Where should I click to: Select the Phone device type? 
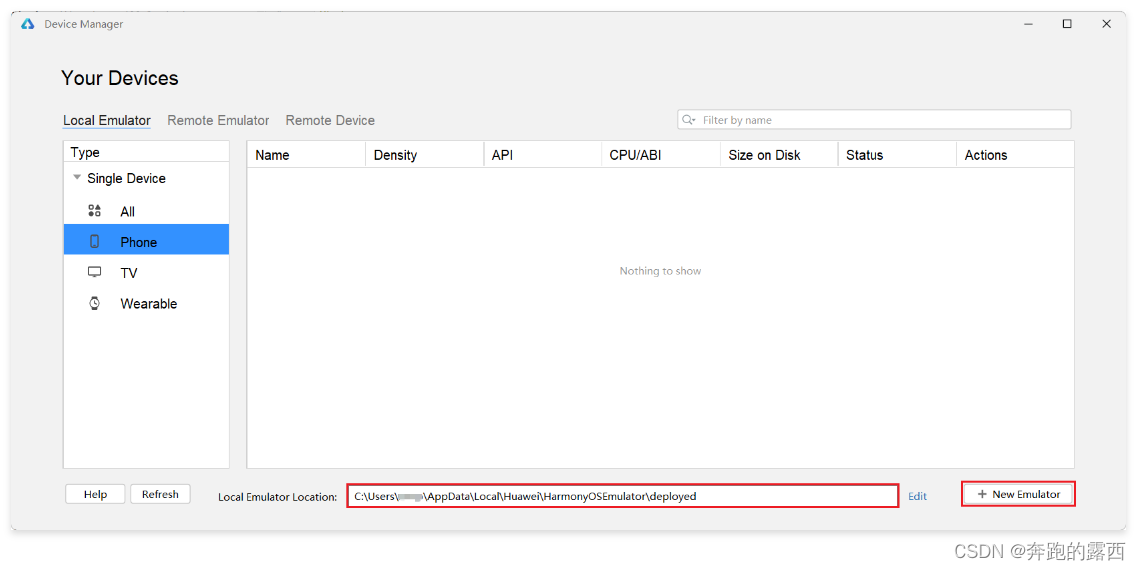pyautogui.click(x=146, y=242)
